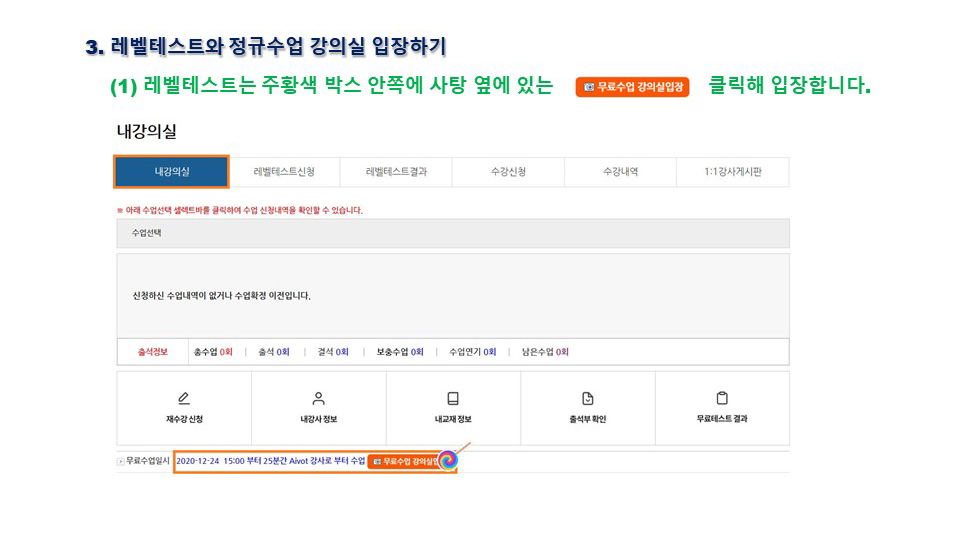Open the 레벨테스트결과 tab

click(x=396, y=172)
